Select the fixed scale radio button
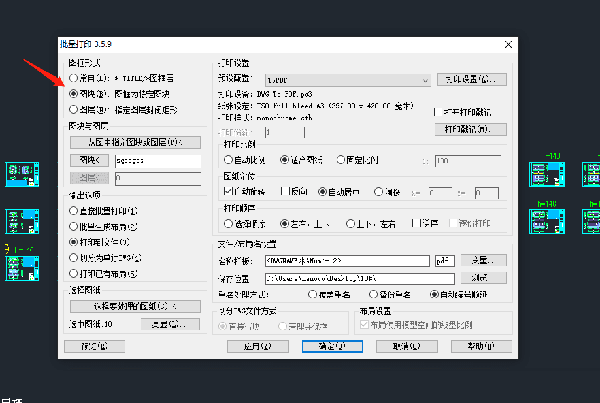Viewport: 600px width, 403px height. click(x=341, y=160)
